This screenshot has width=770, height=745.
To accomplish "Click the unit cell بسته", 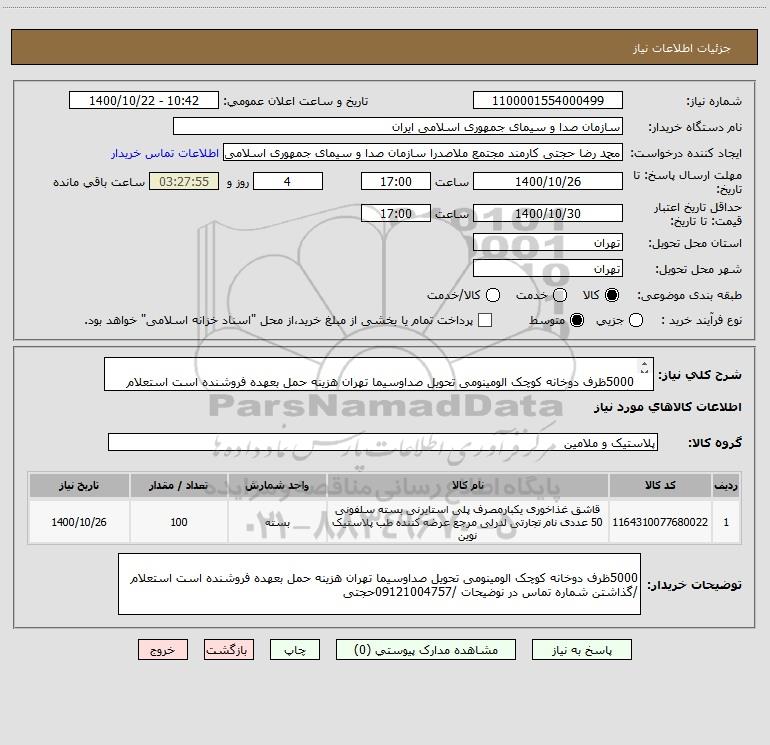I will 277,522.
